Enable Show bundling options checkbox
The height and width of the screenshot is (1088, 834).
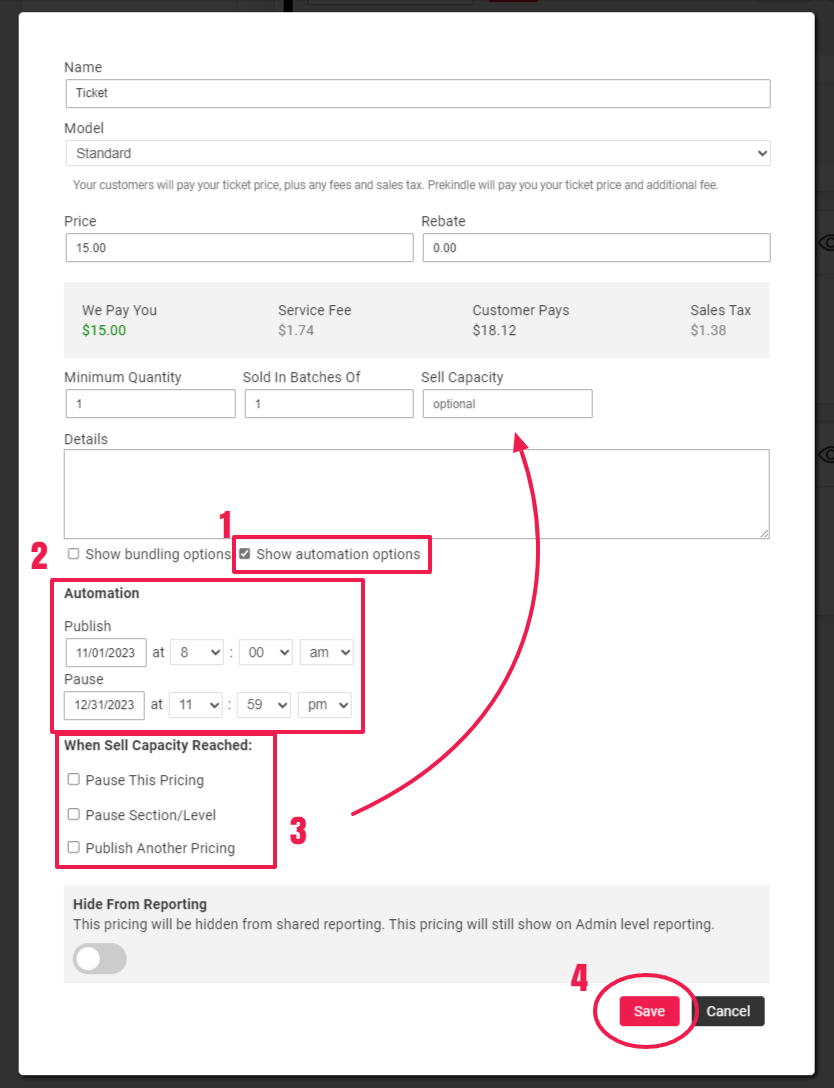[74, 554]
